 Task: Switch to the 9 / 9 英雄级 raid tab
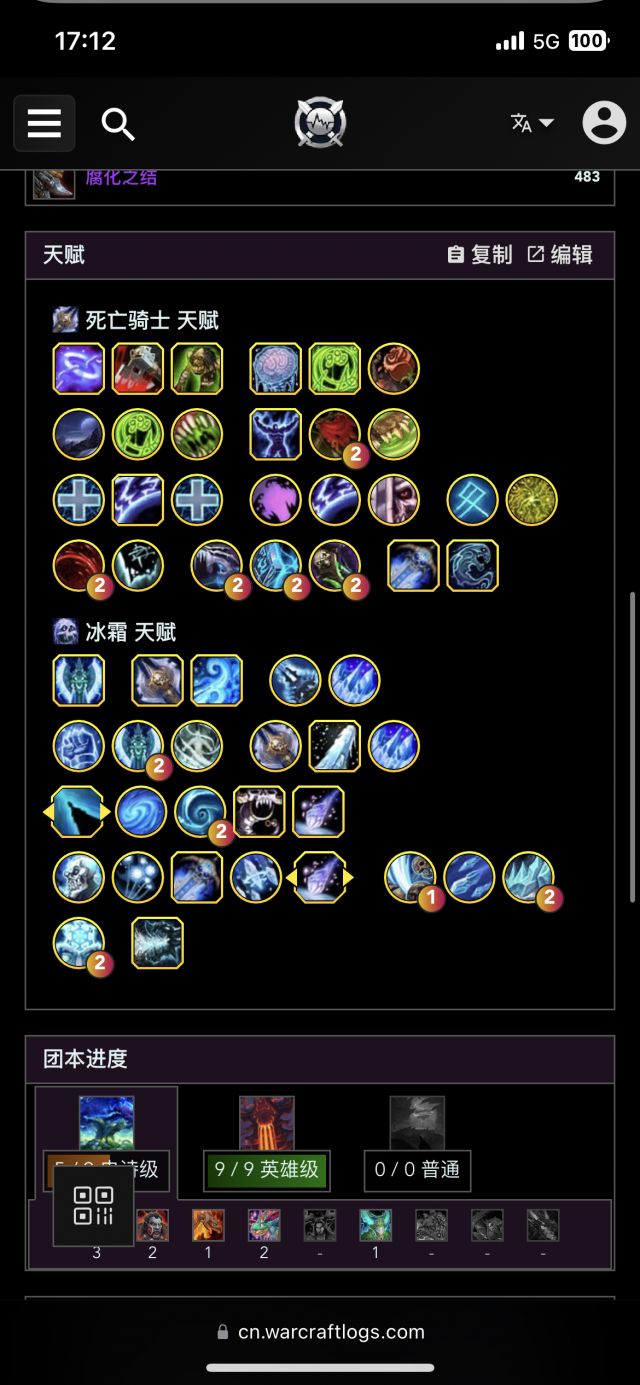(x=267, y=1168)
